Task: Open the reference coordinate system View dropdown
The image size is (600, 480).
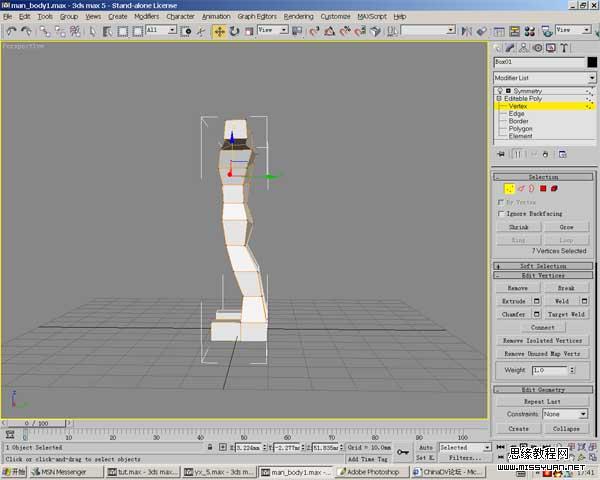Action: click(x=272, y=30)
